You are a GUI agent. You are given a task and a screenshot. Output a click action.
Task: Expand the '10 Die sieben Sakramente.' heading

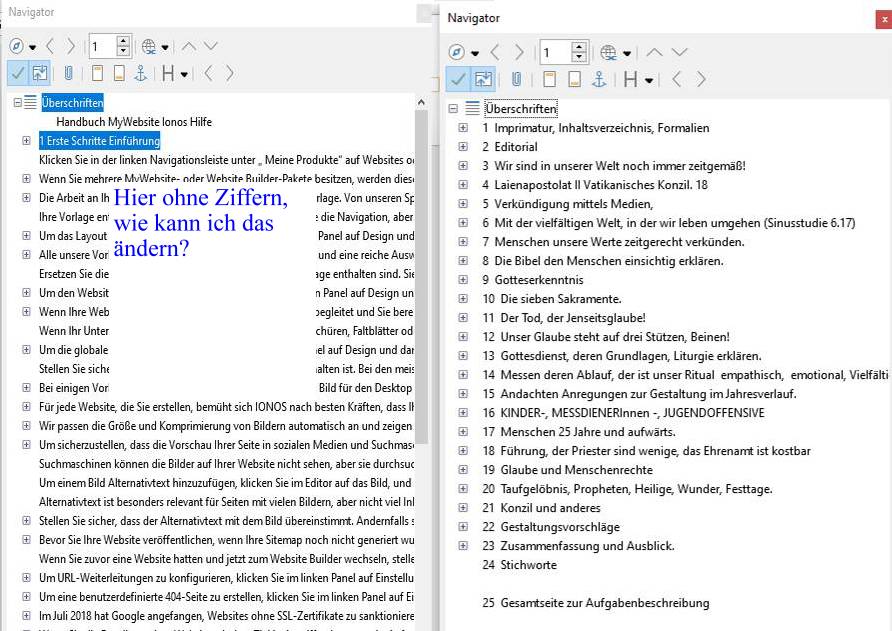[462, 299]
